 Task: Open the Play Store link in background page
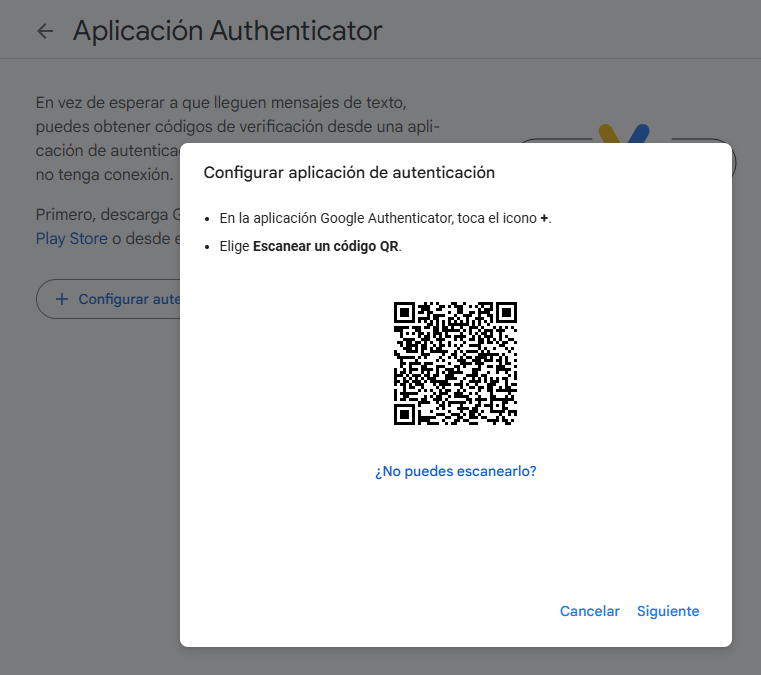[72, 239]
